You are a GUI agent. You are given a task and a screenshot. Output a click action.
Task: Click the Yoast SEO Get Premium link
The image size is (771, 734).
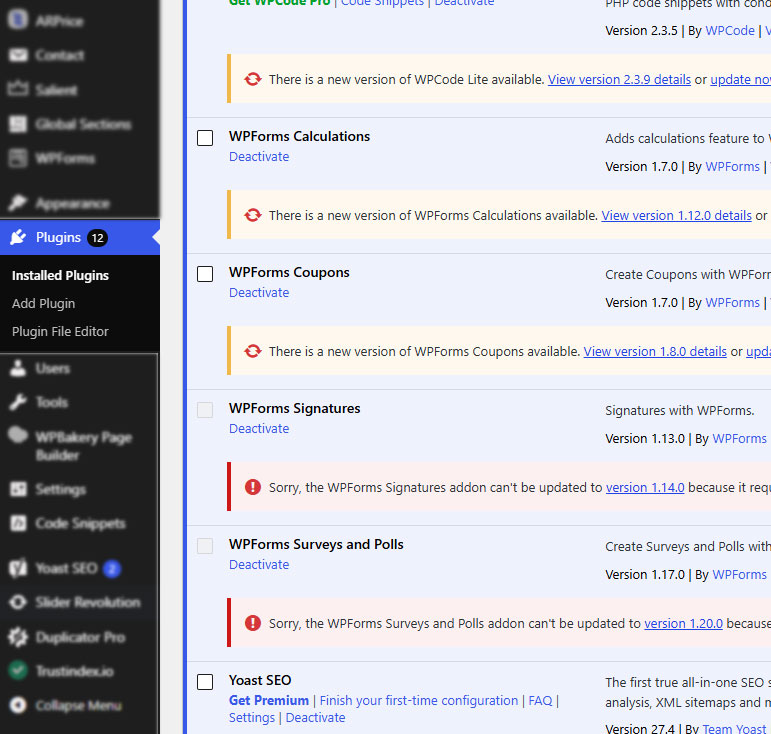pyautogui.click(x=269, y=701)
